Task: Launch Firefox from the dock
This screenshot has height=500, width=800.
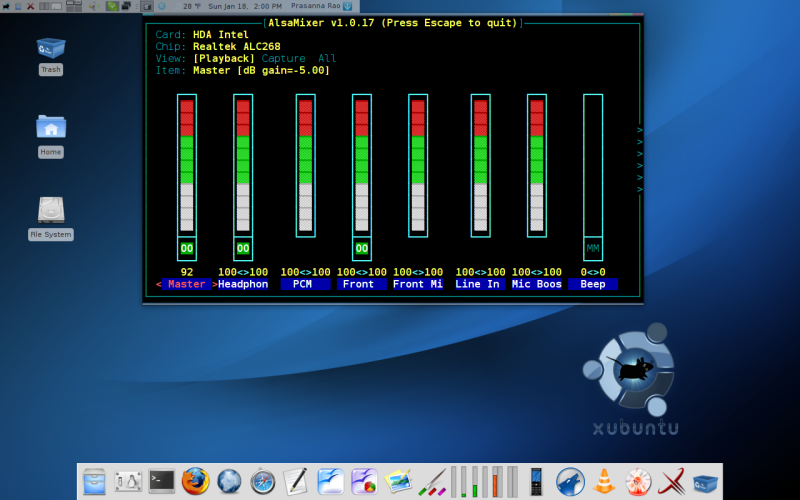Action: coord(195,481)
